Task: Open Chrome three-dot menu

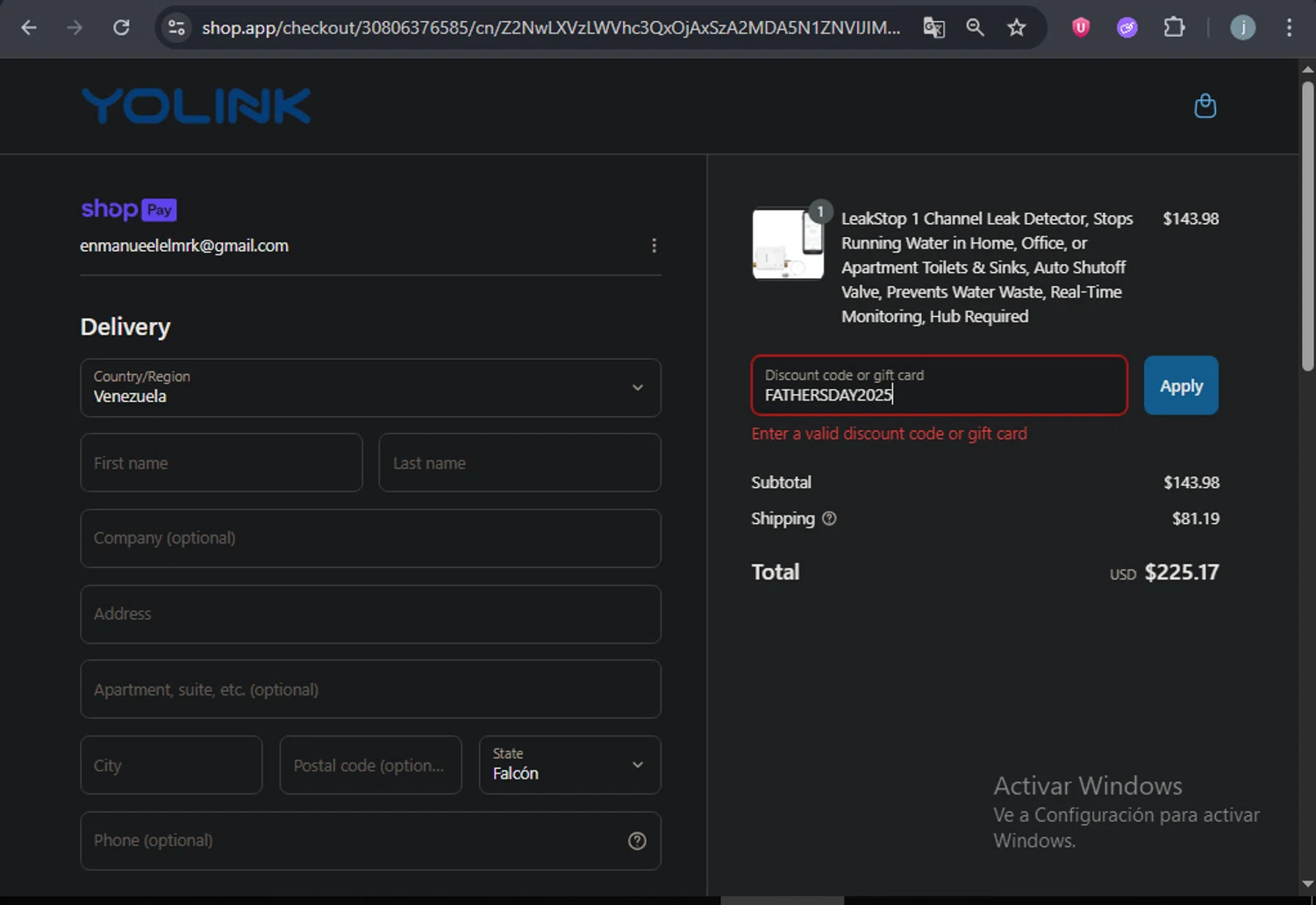Action: (1289, 28)
